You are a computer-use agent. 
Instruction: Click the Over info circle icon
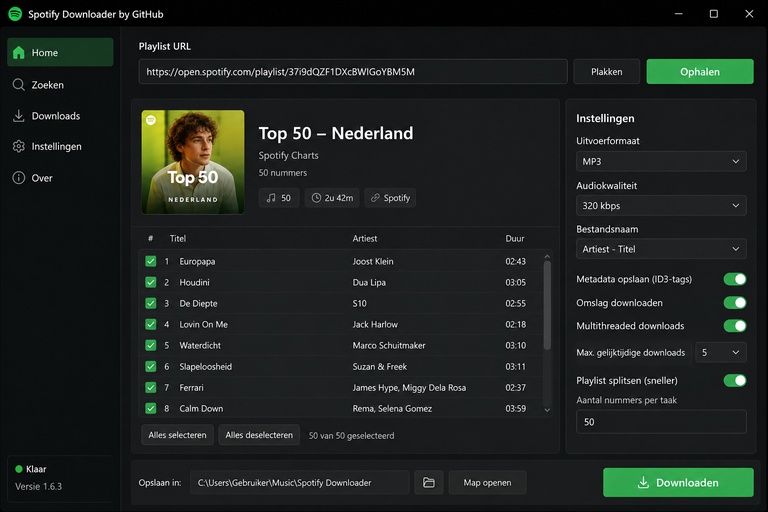(19, 177)
